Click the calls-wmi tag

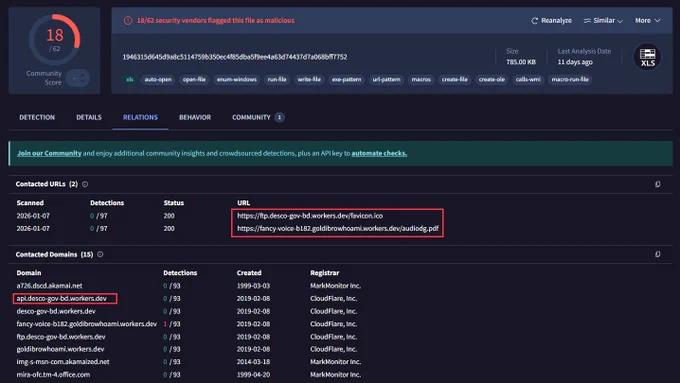click(528, 79)
